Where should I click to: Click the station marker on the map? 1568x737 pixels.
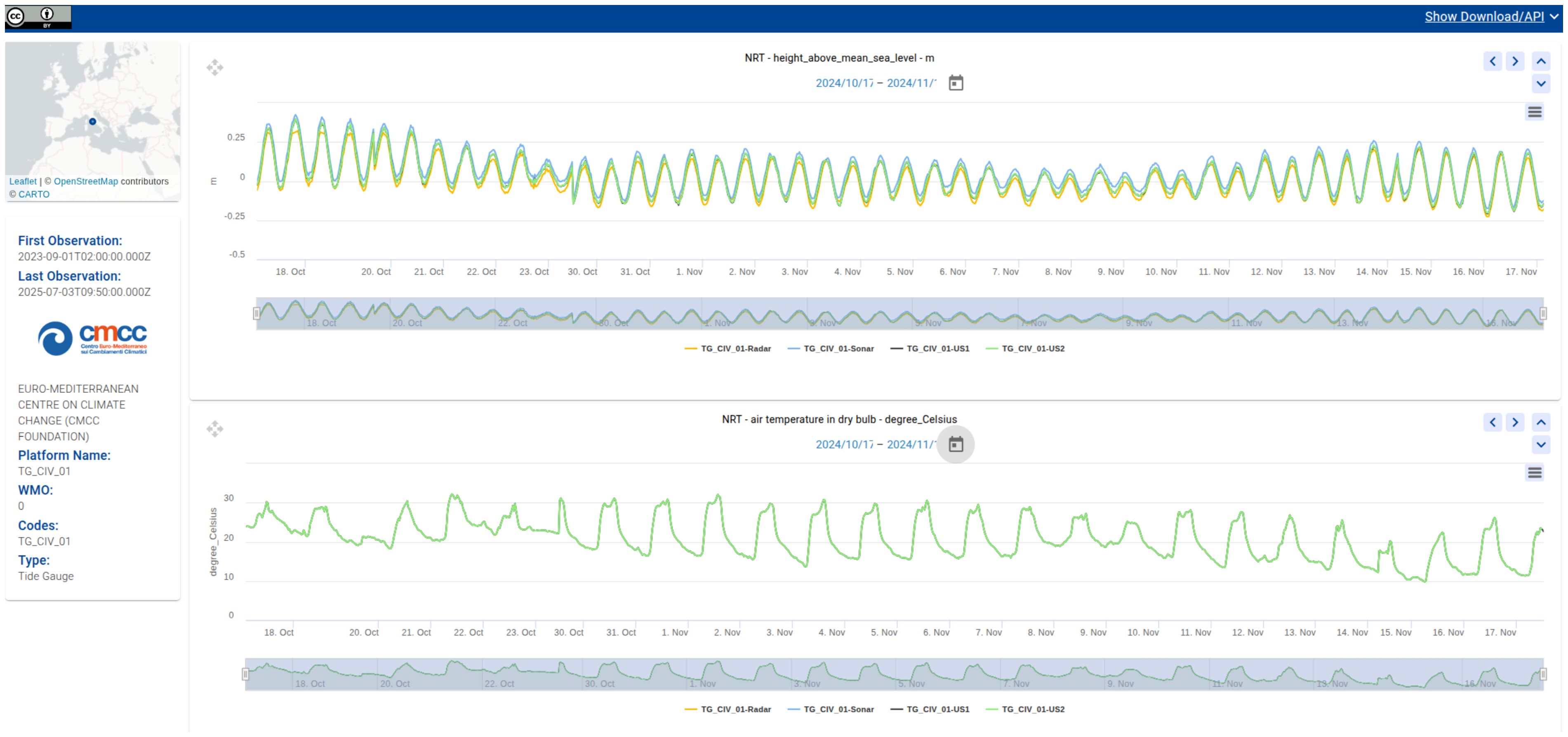click(x=92, y=121)
